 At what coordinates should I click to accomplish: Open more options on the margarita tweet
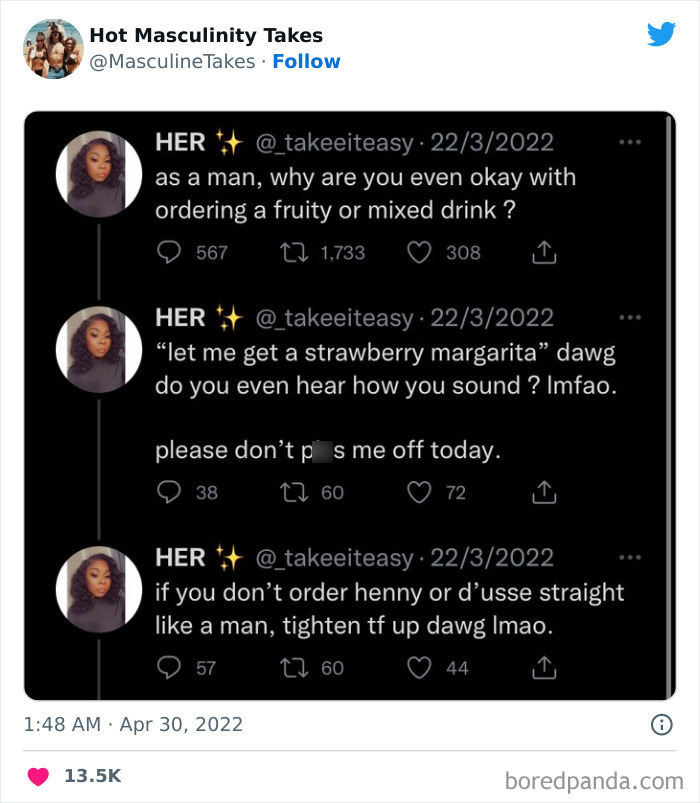[x=631, y=316]
